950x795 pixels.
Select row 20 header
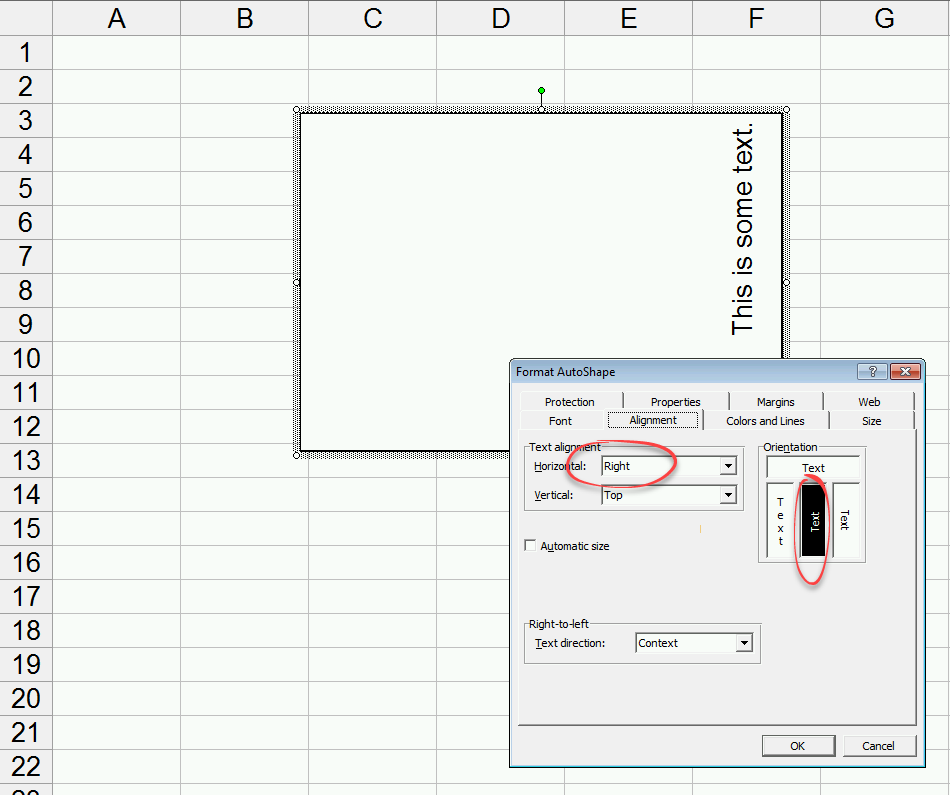point(26,699)
